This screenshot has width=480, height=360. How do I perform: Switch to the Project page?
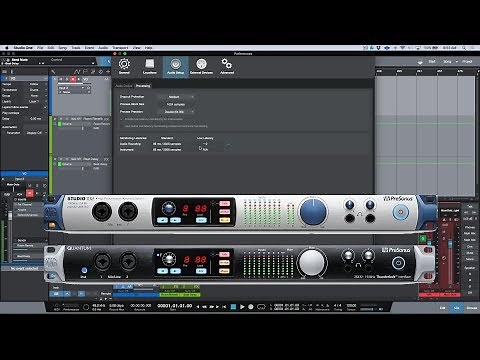coord(467,62)
